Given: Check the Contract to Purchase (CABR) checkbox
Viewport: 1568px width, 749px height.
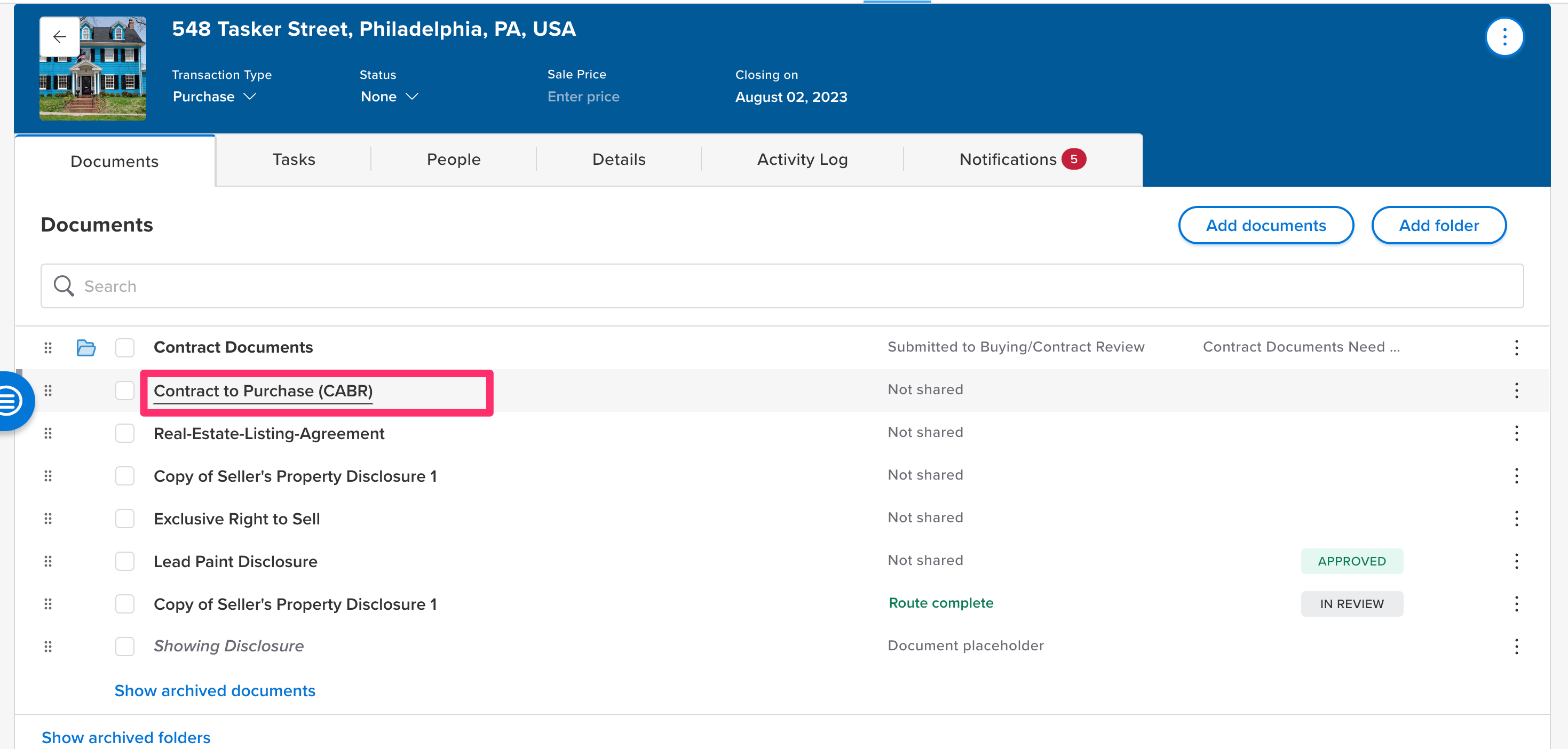Looking at the screenshot, I should [x=125, y=391].
